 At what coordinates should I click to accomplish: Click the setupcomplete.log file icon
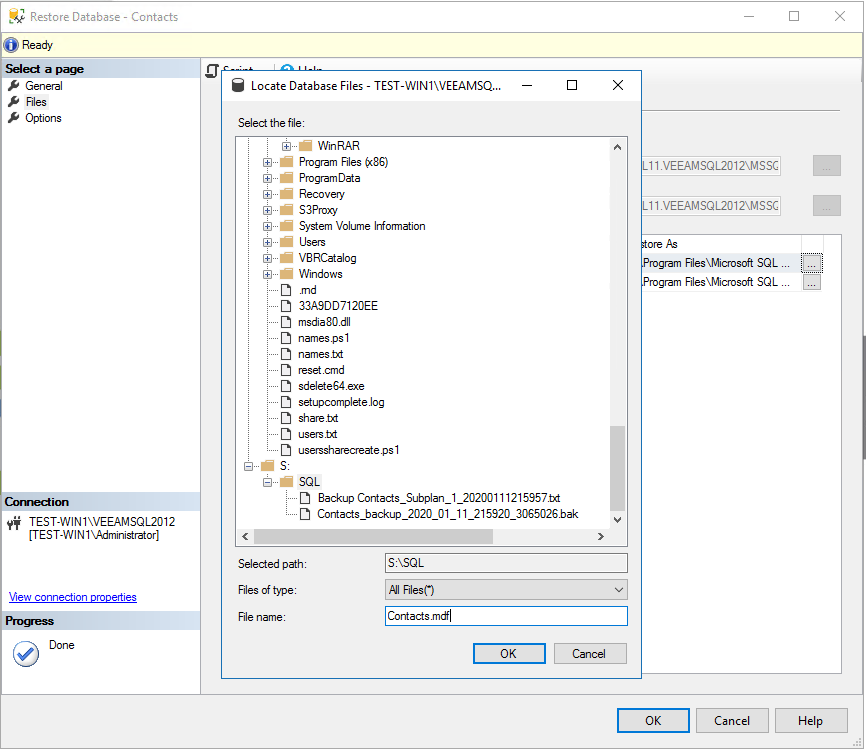[286, 402]
